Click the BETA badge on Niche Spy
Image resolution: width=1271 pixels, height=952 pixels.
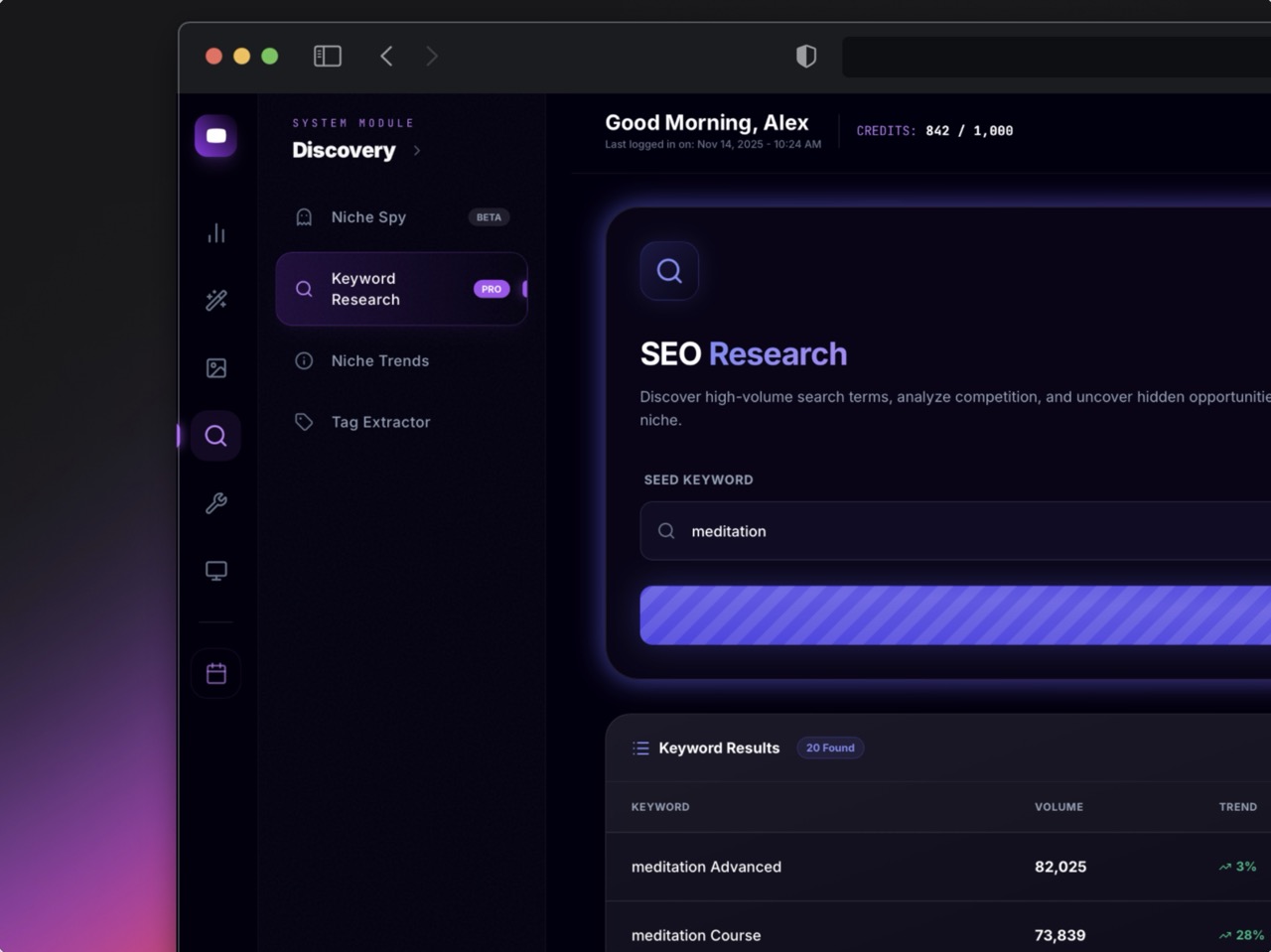489,217
